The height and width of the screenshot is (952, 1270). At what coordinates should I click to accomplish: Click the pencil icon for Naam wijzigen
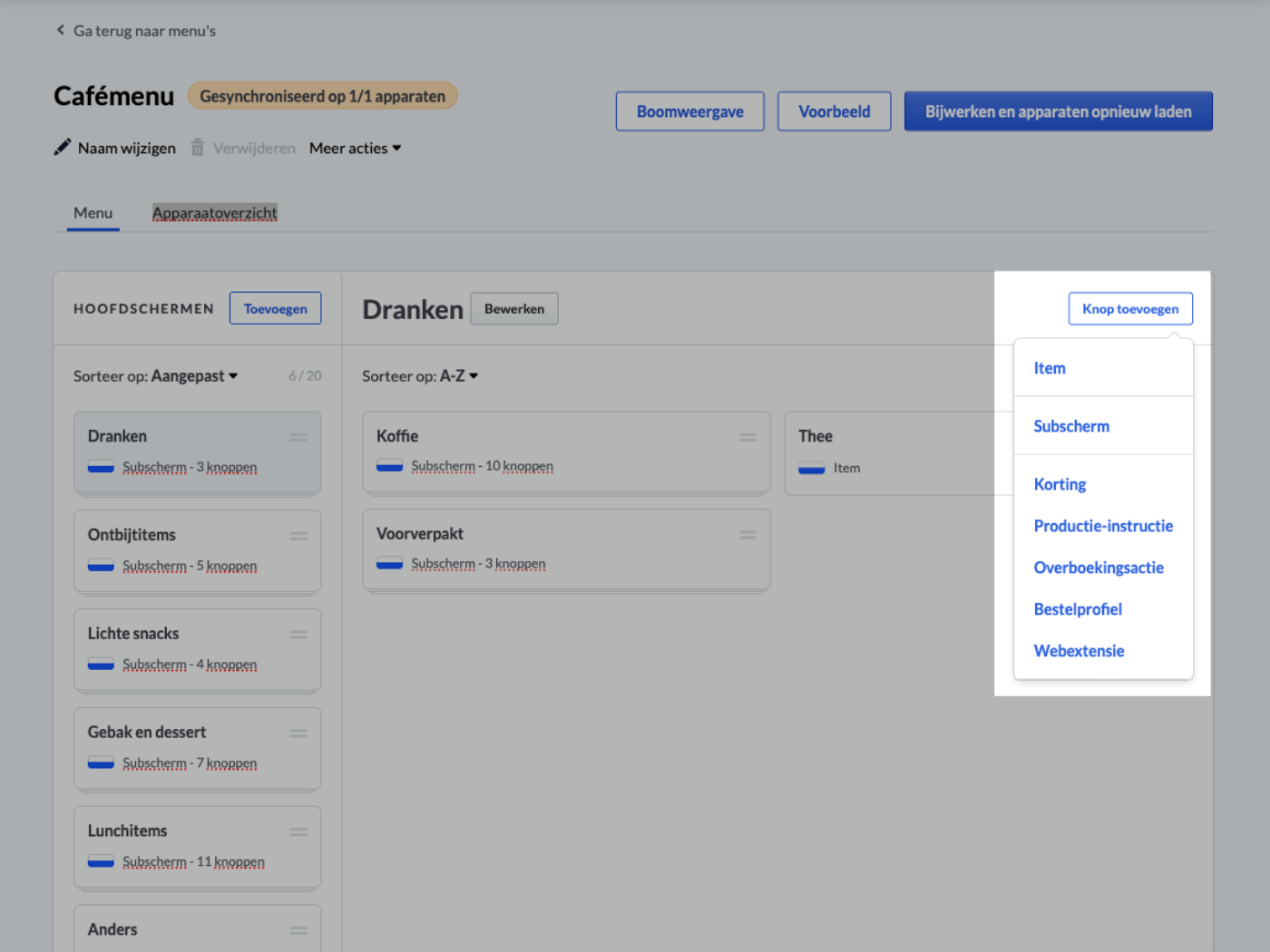pos(62,147)
